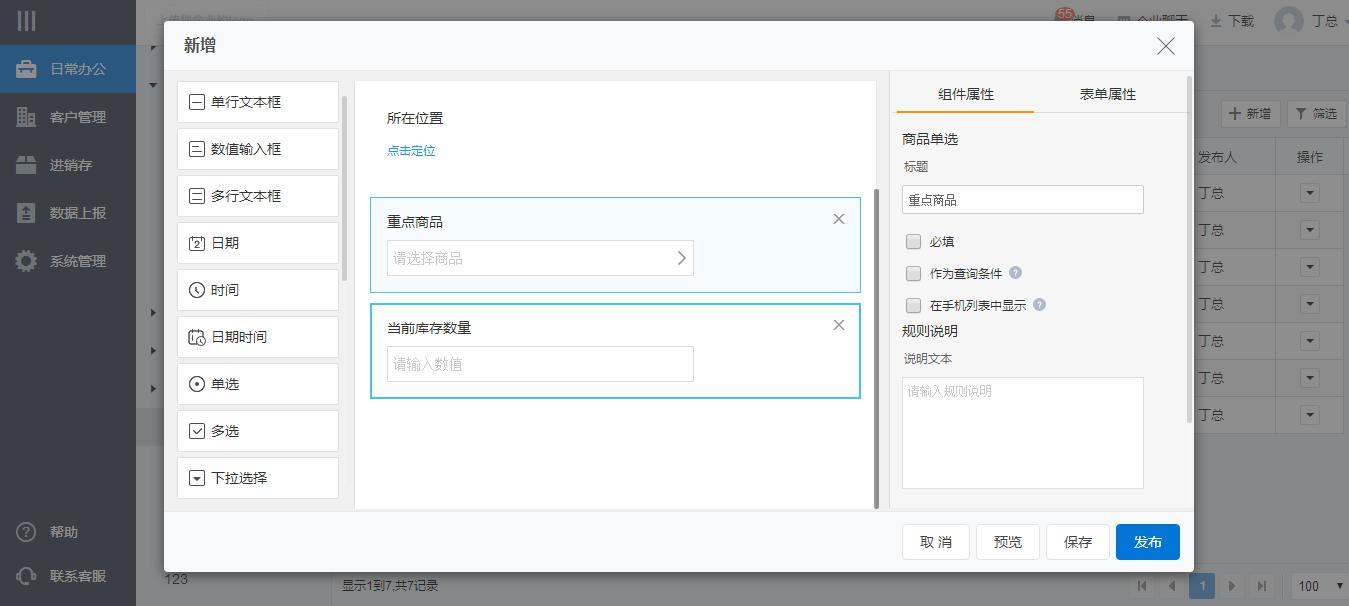
Task: Click the 帮助 question mark icon
Action: coord(26,532)
